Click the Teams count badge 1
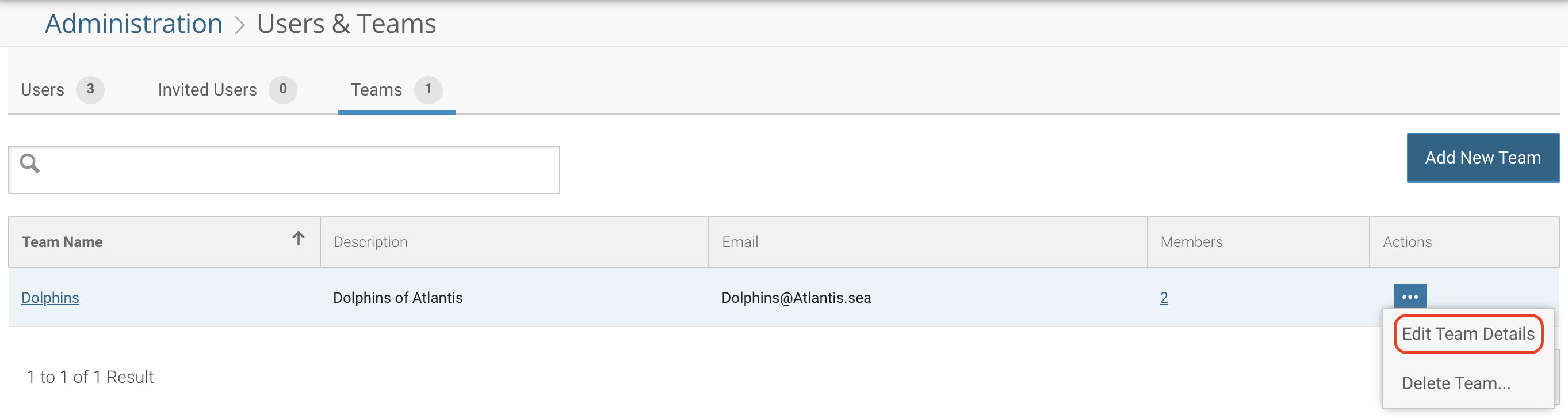This screenshot has height=418, width=1568. 429,90
